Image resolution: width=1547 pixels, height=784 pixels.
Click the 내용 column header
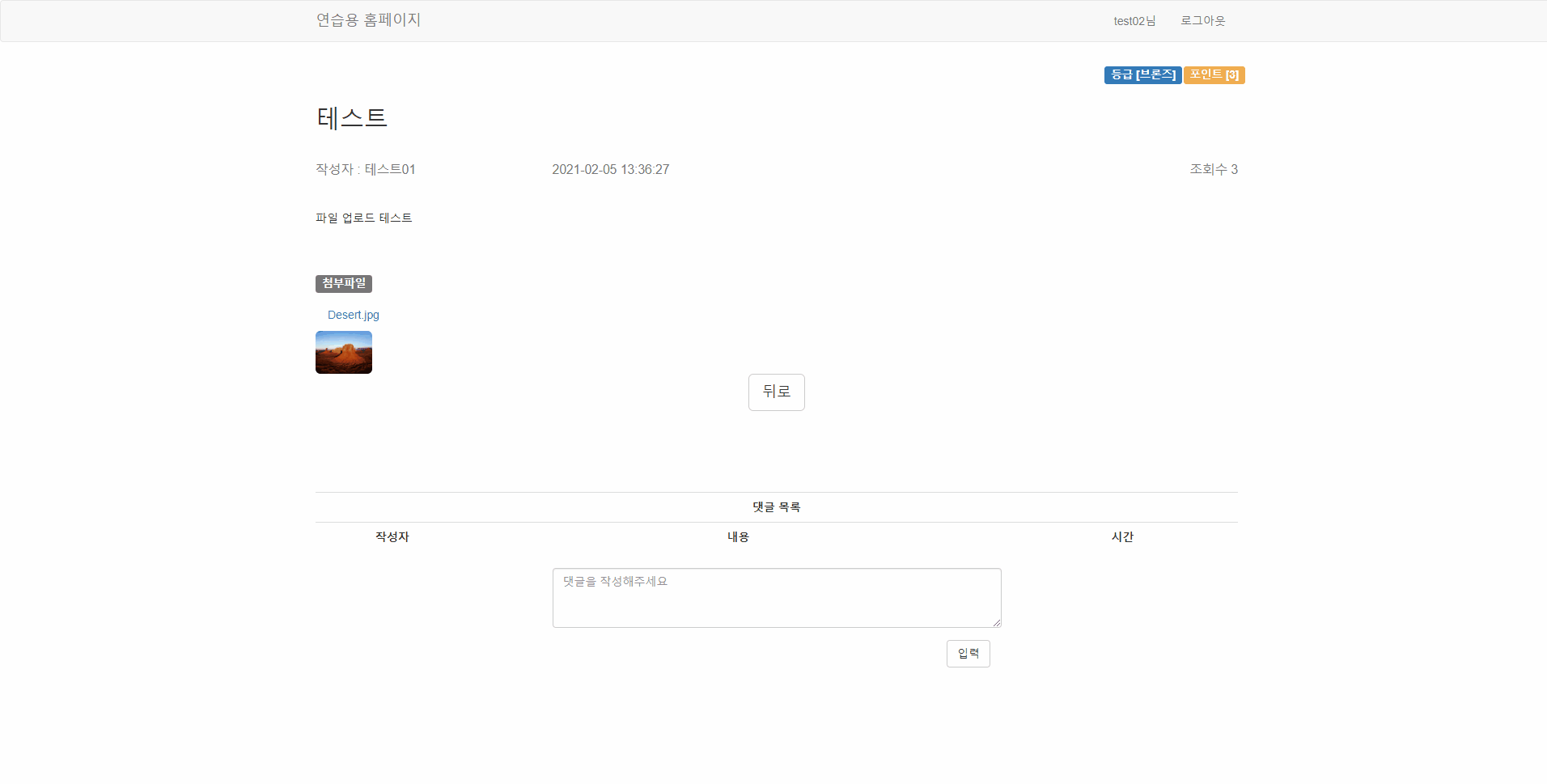(738, 537)
